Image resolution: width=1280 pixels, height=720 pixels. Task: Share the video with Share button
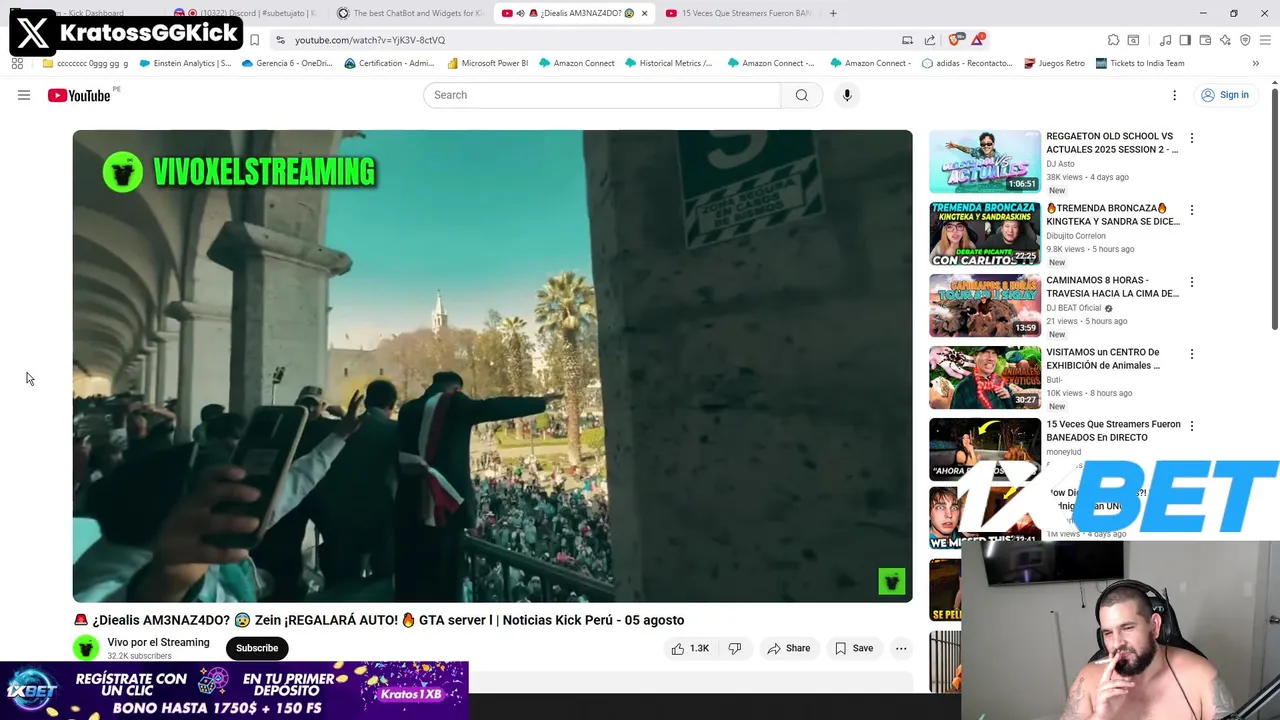tap(788, 648)
